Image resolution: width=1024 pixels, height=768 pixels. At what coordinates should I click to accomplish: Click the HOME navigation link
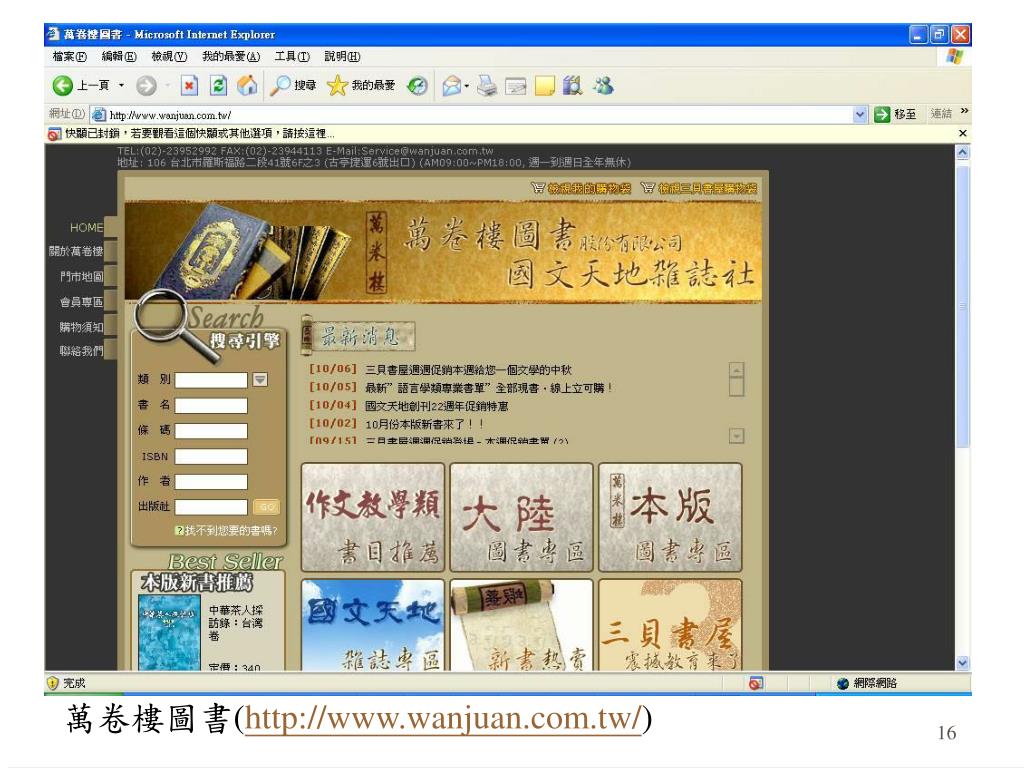[86, 227]
